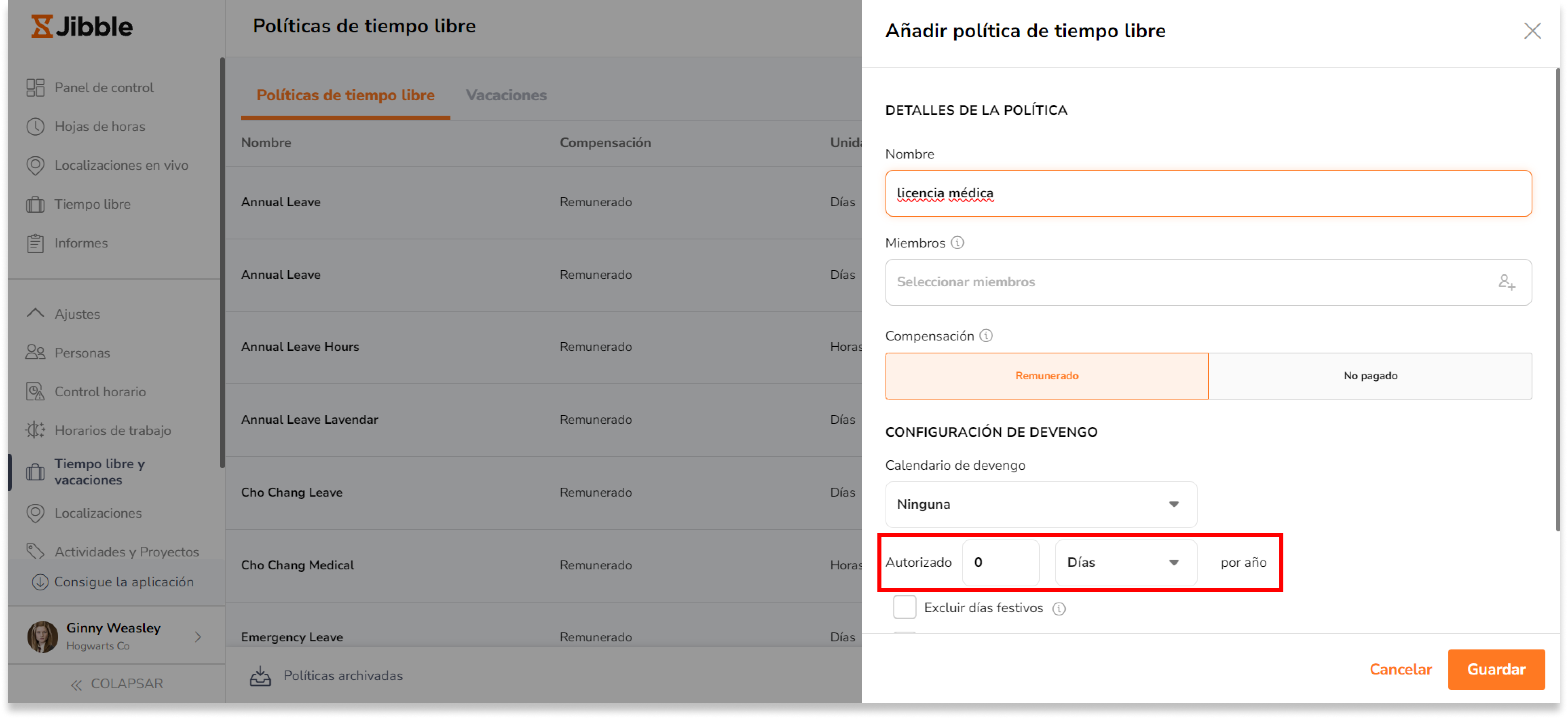
Task: Open the Días unit dropdown
Action: (1126, 563)
